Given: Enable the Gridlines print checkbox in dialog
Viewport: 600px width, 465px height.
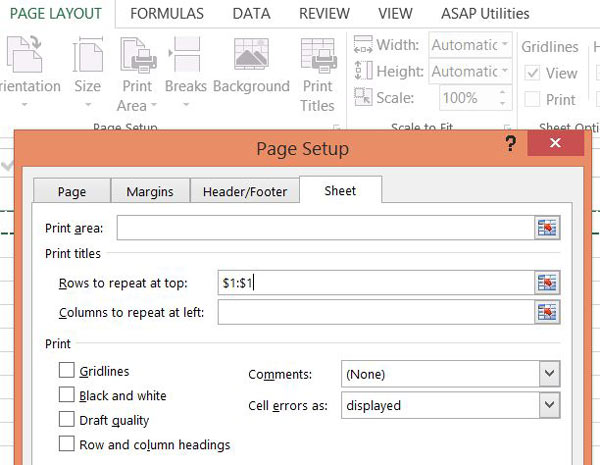Looking at the screenshot, I should (x=67, y=370).
